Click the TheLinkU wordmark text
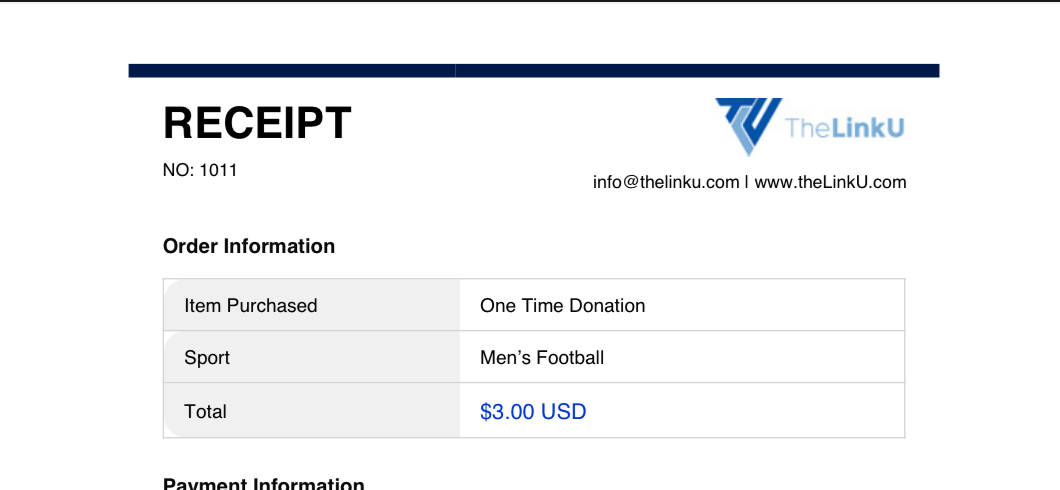1060x490 pixels. 845,128
